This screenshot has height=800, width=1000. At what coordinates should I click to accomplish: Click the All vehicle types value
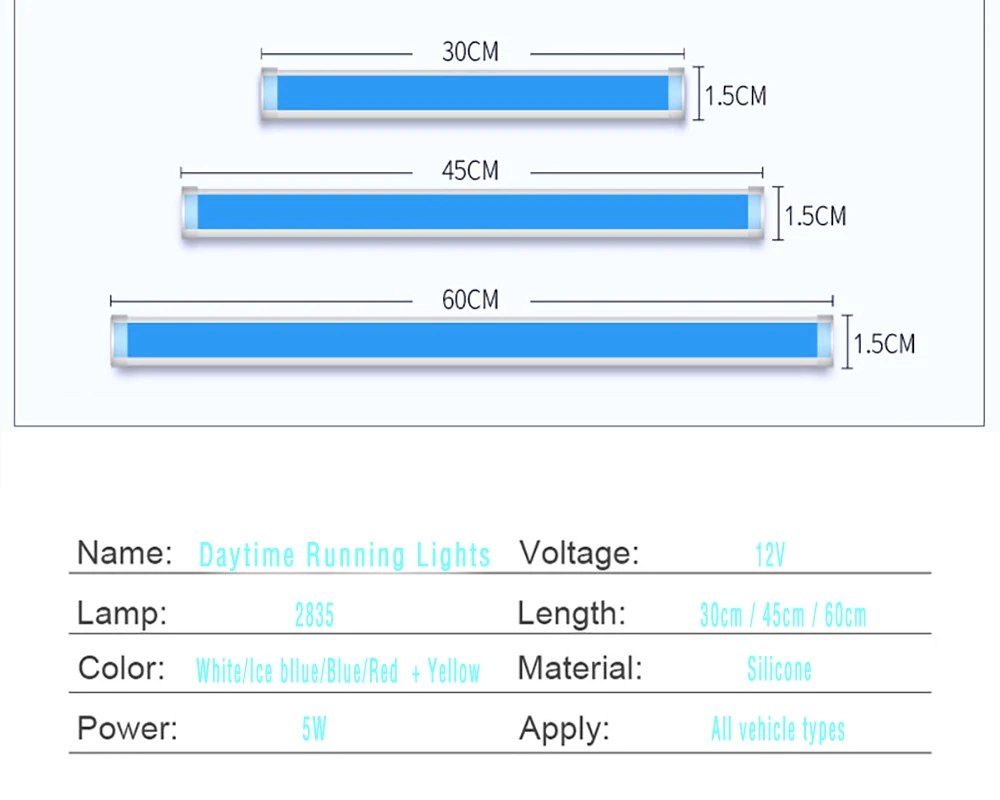778,729
